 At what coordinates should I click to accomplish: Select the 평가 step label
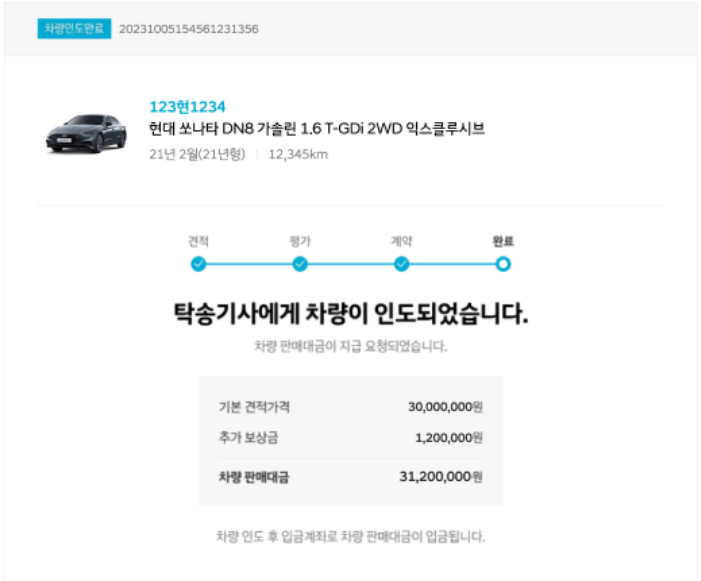pyautogui.click(x=300, y=241)
